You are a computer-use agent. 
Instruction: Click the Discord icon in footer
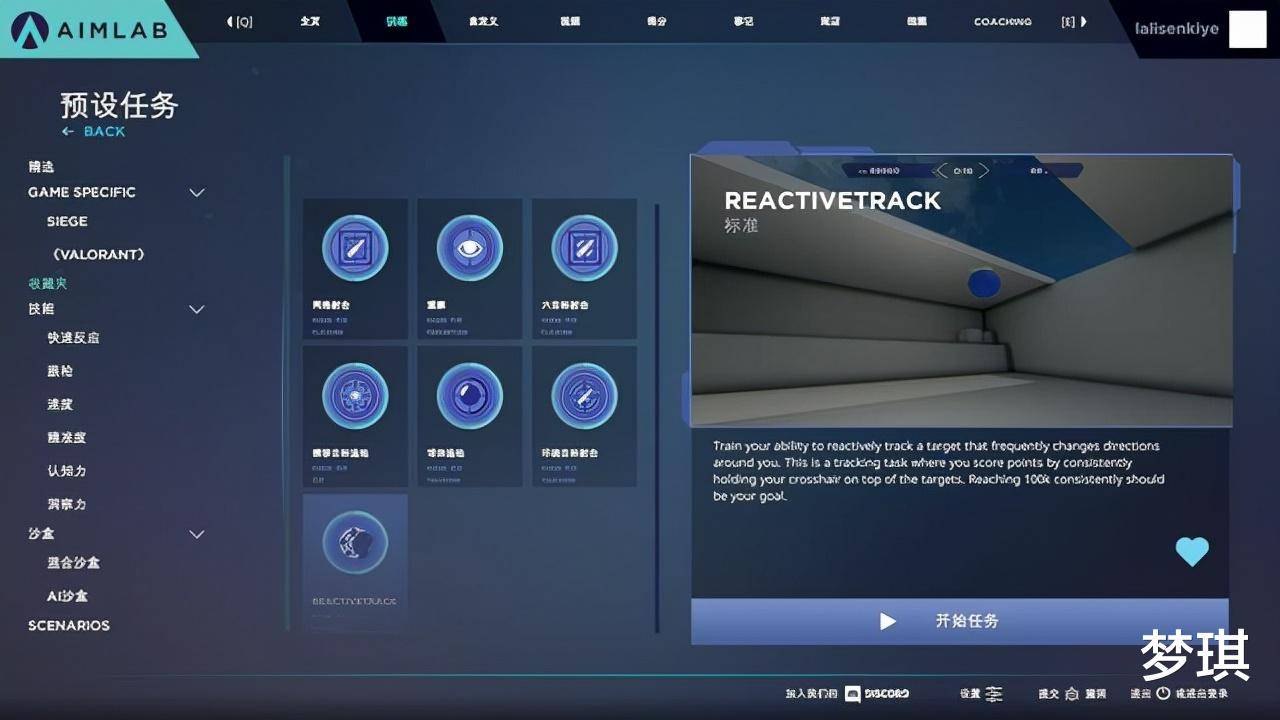click(x=853, y=693)
